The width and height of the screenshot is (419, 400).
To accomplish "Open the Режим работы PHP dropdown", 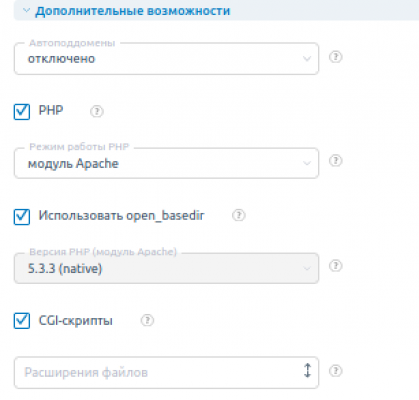I will tap(166, 163).
